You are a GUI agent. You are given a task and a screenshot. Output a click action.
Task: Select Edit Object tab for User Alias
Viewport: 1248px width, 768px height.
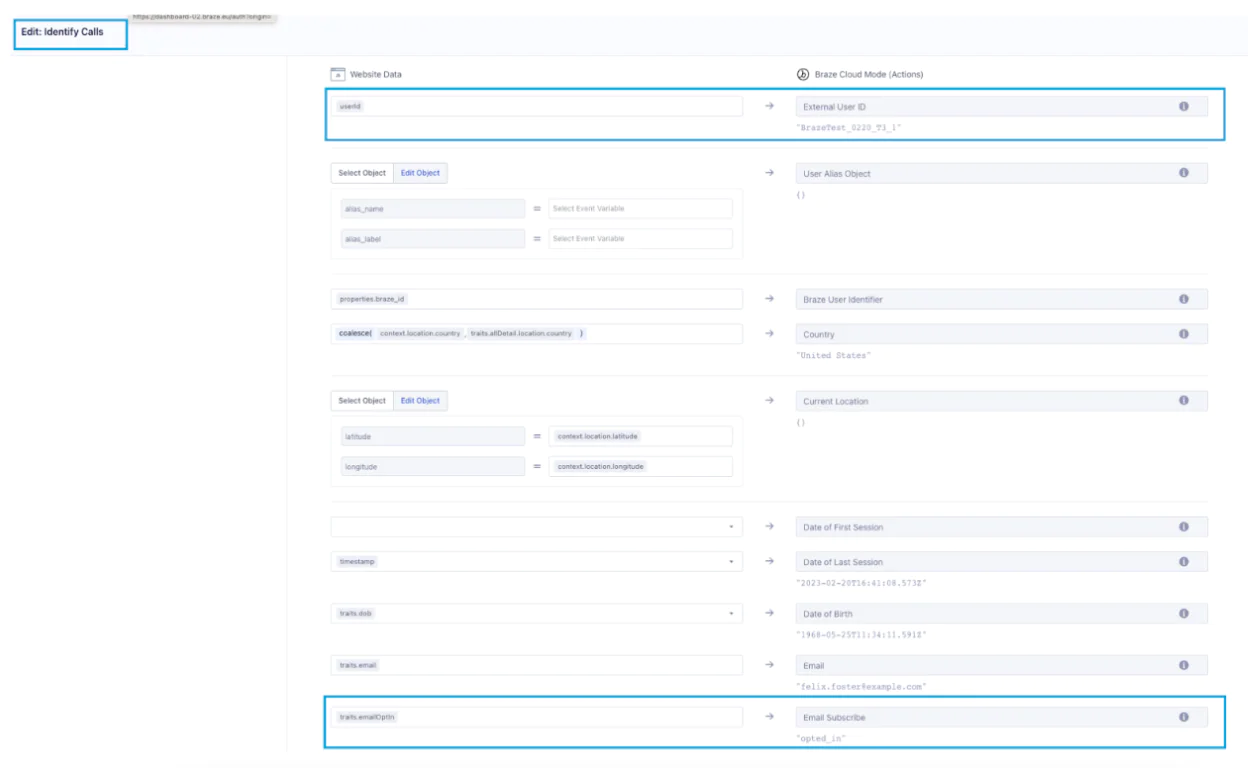point(420,173)
